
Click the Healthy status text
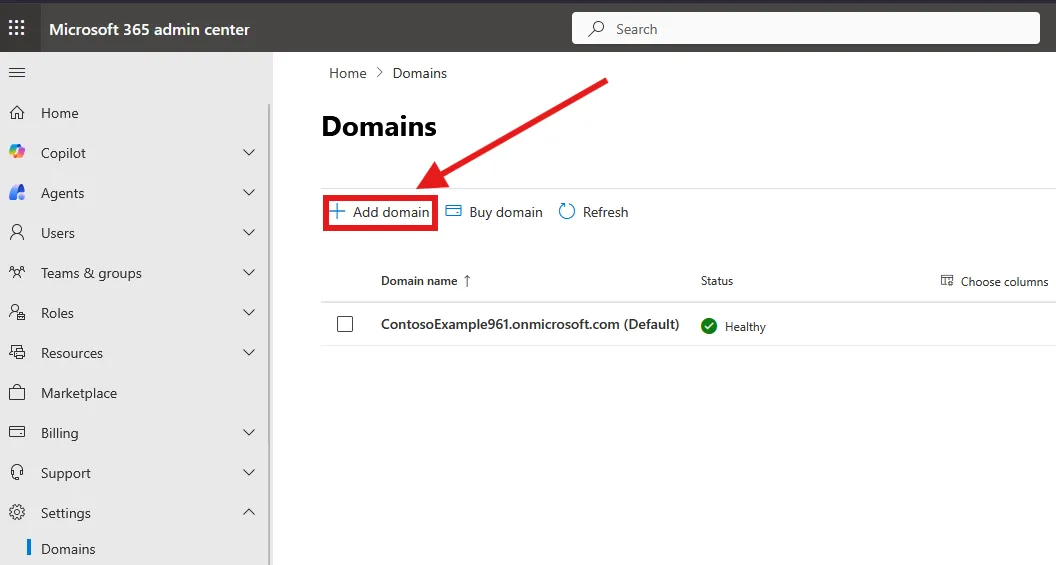pos(745,327)
